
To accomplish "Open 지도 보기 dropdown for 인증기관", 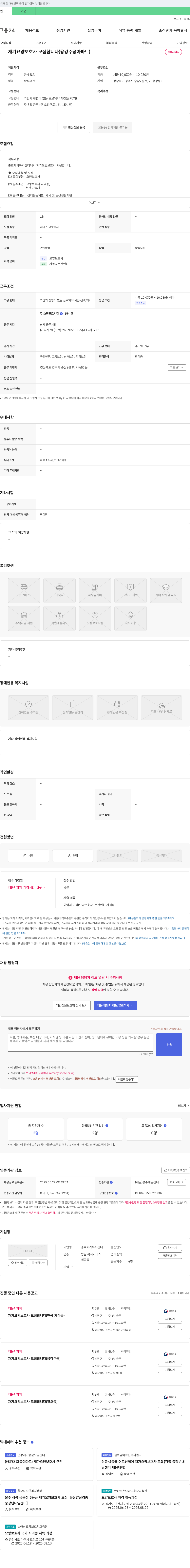I will point(177,1182).
